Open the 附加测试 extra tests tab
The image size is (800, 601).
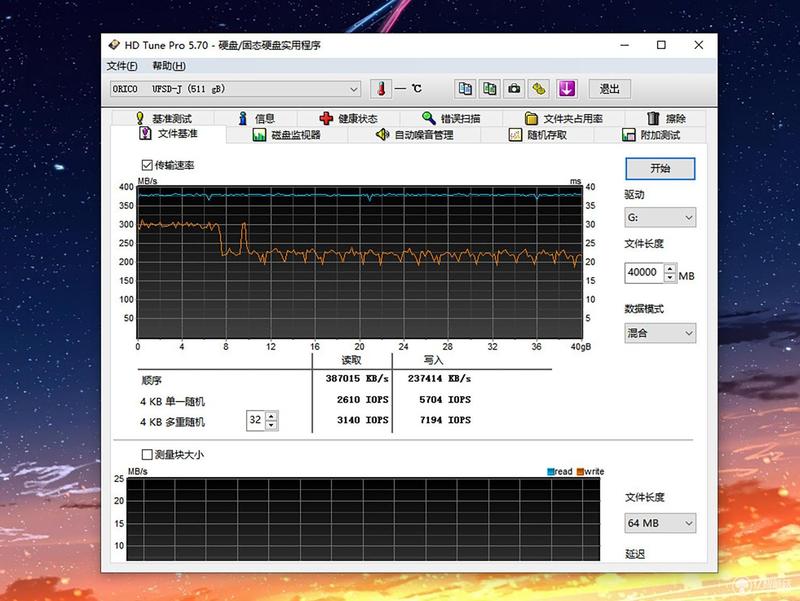click(651, 135)
